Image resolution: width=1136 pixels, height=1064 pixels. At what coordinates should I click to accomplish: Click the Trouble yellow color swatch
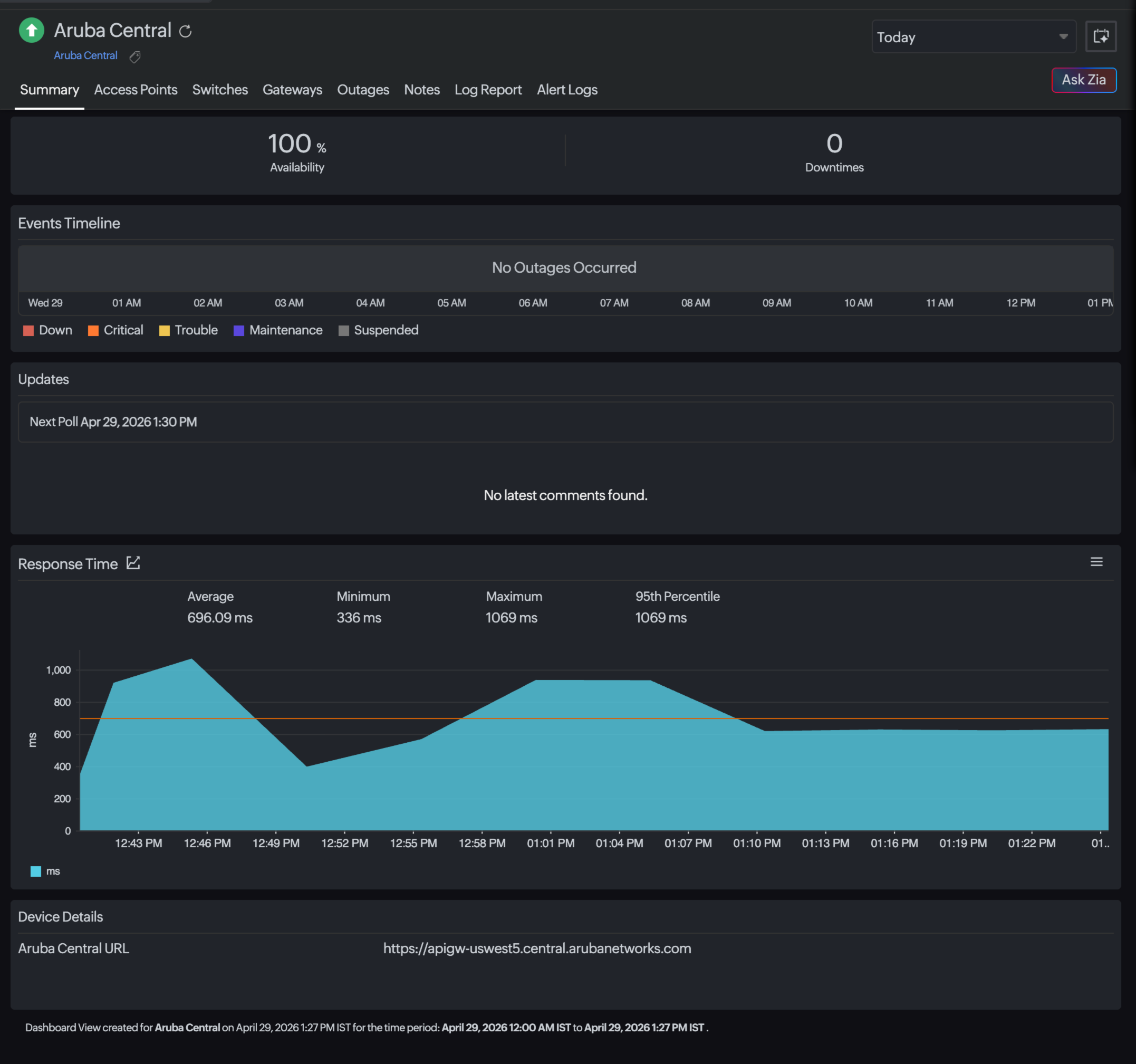pyautogui.click(x=164, y=330)
